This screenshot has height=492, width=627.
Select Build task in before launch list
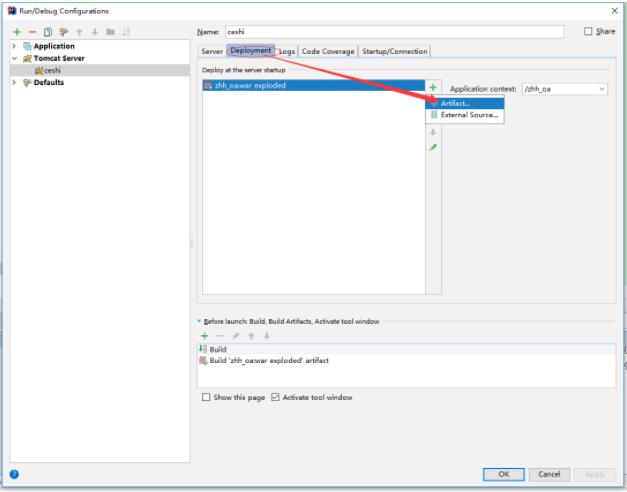(406, 349)
